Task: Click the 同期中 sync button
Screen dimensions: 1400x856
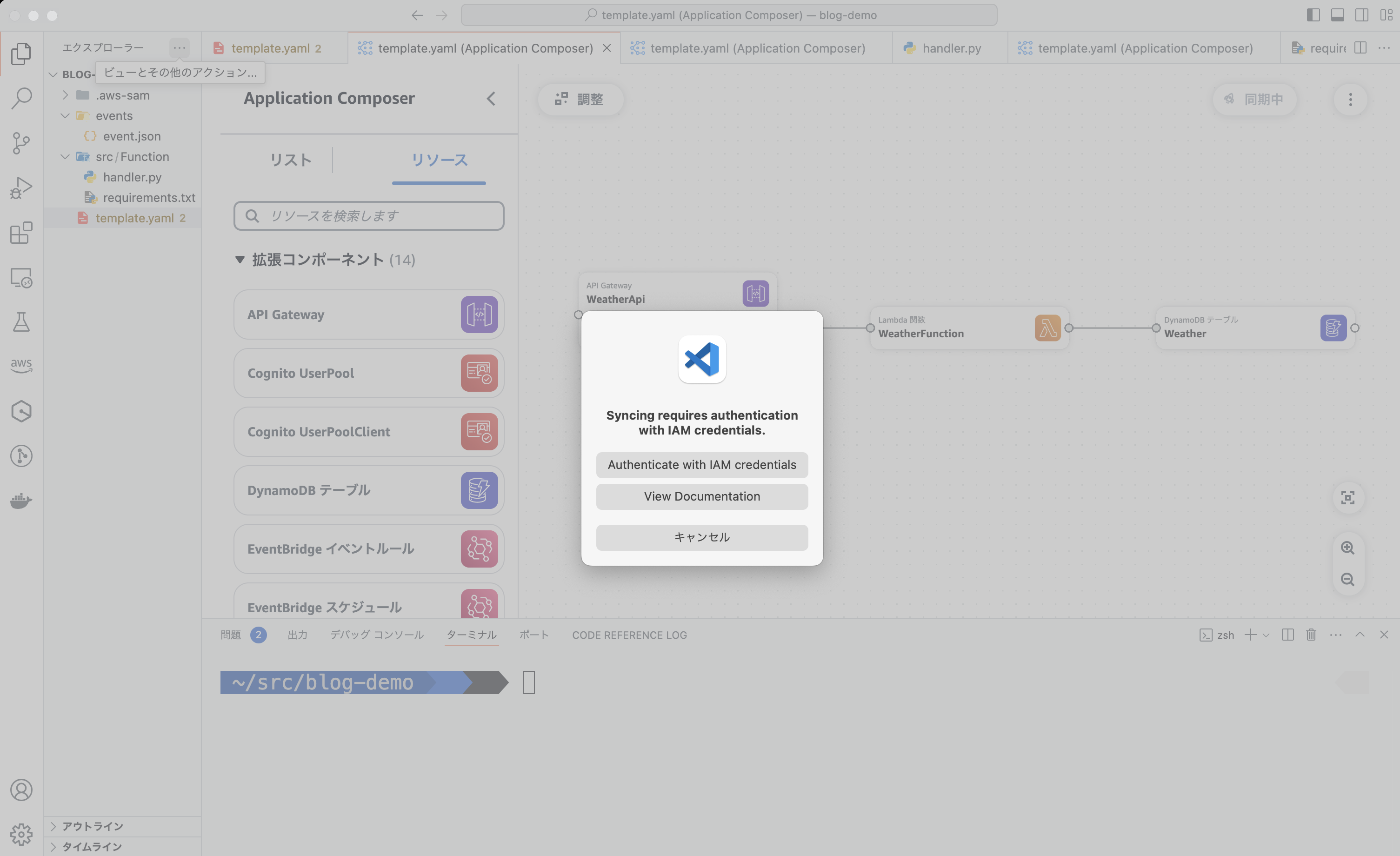Action: coord(1254,100)
